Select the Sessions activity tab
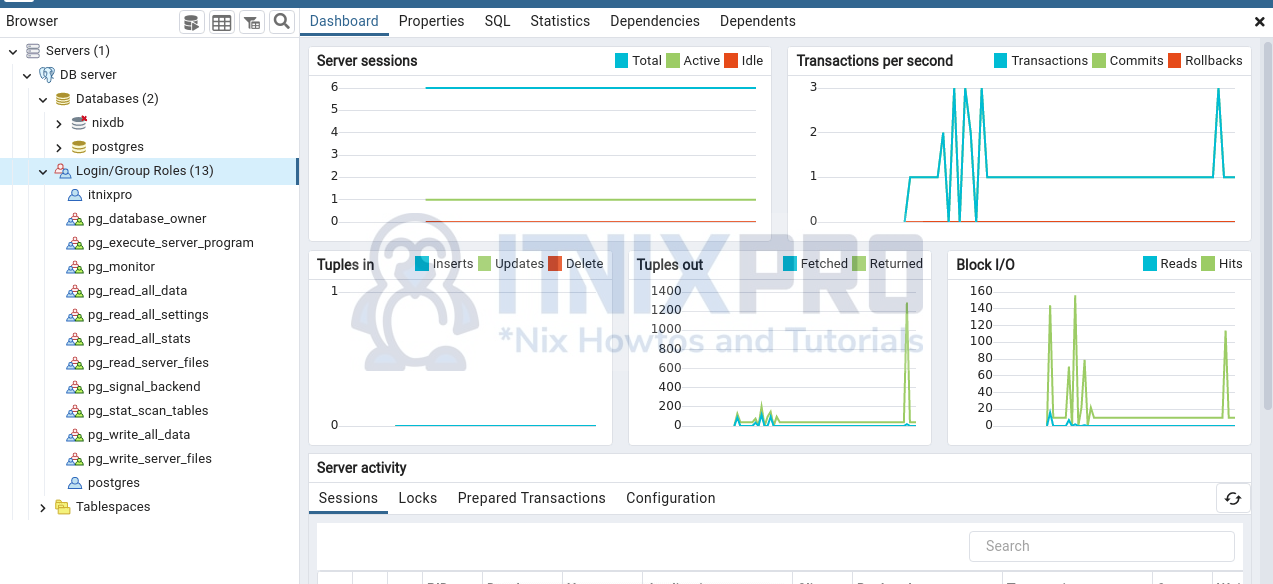 pyautogui.click(x=348, y=498)
